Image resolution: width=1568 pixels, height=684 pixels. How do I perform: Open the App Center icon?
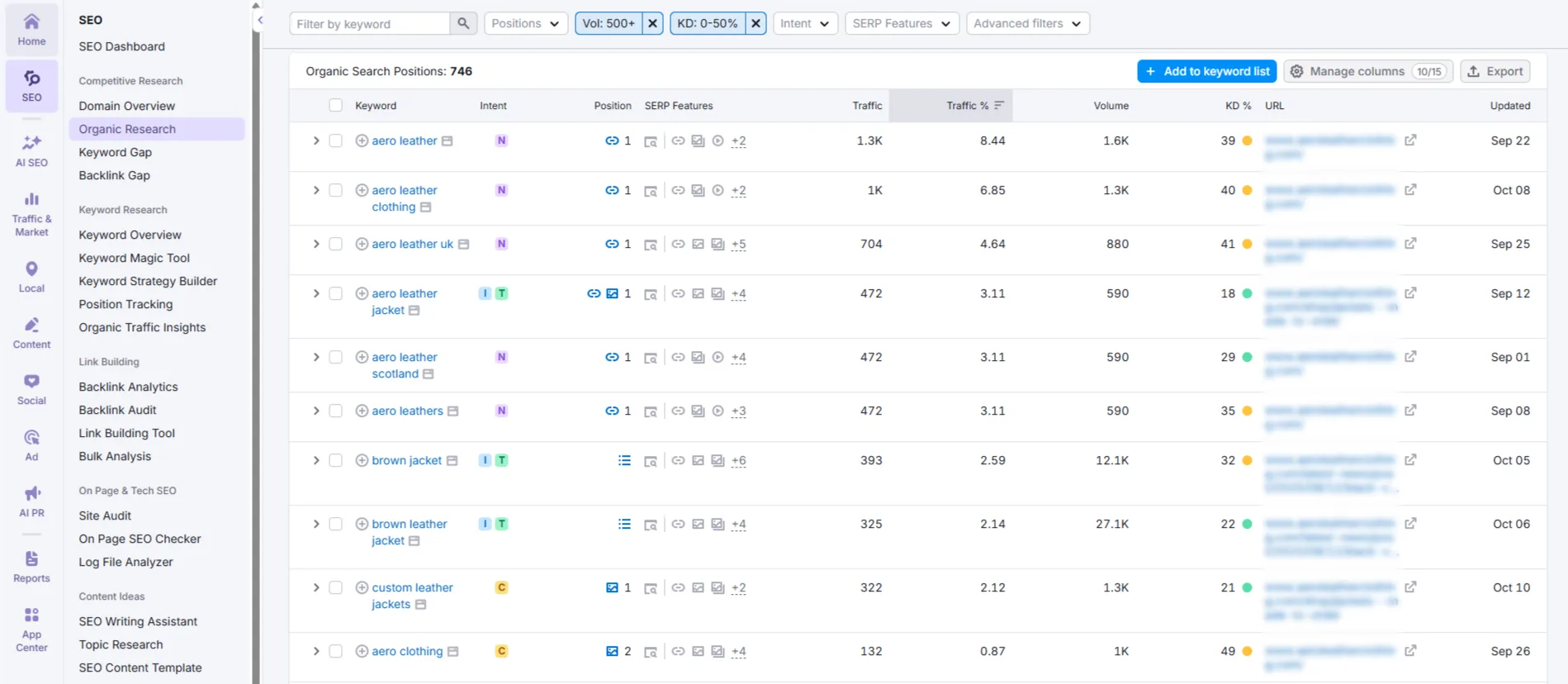point(31,629)
